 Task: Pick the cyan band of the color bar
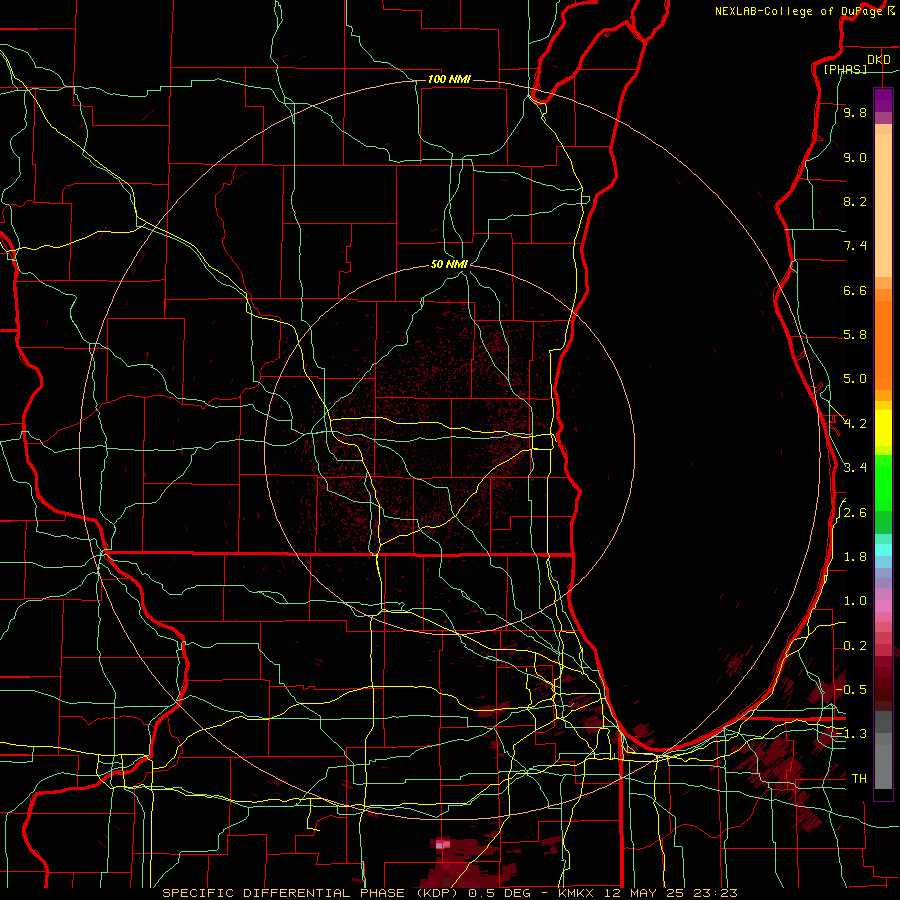pos(883,550)
